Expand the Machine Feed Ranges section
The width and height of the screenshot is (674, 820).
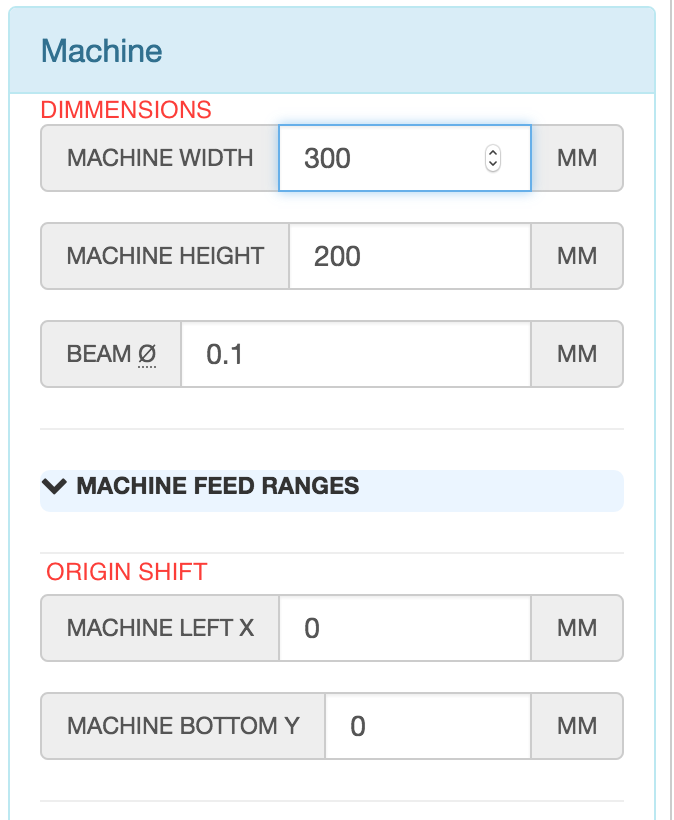pyautogui.click(x=217, y=487)
